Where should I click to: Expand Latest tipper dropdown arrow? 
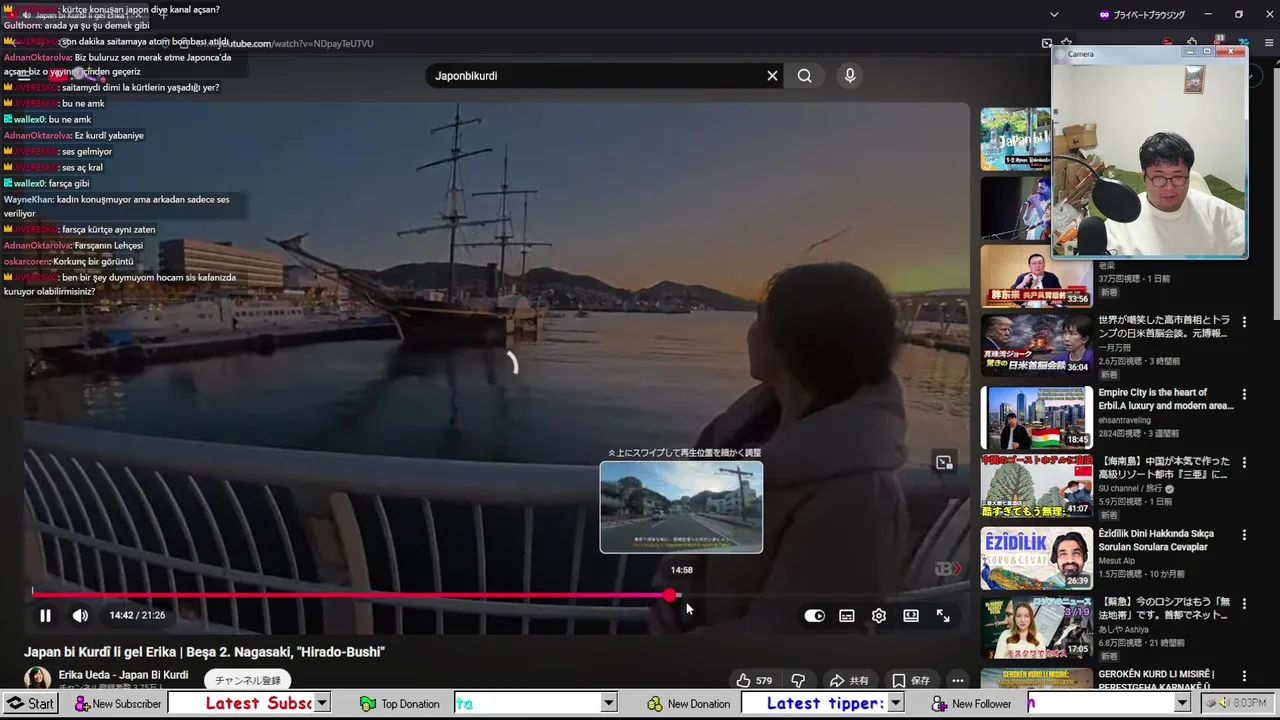click(x=895, y=704)
